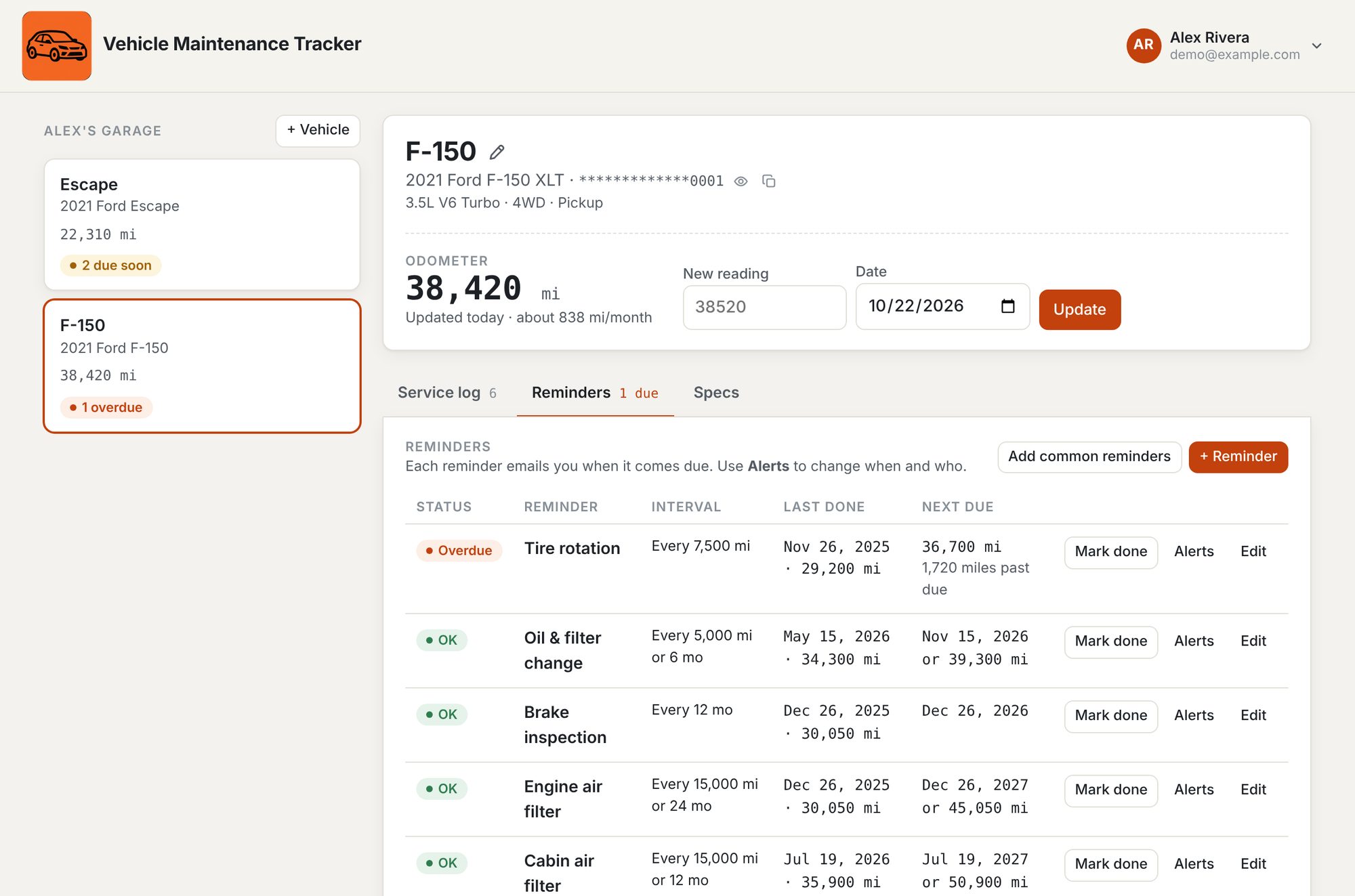The image size is (1355, 896).
Task: Open Alerts for Oil & filter change
Action: (x=1194, y=641)
